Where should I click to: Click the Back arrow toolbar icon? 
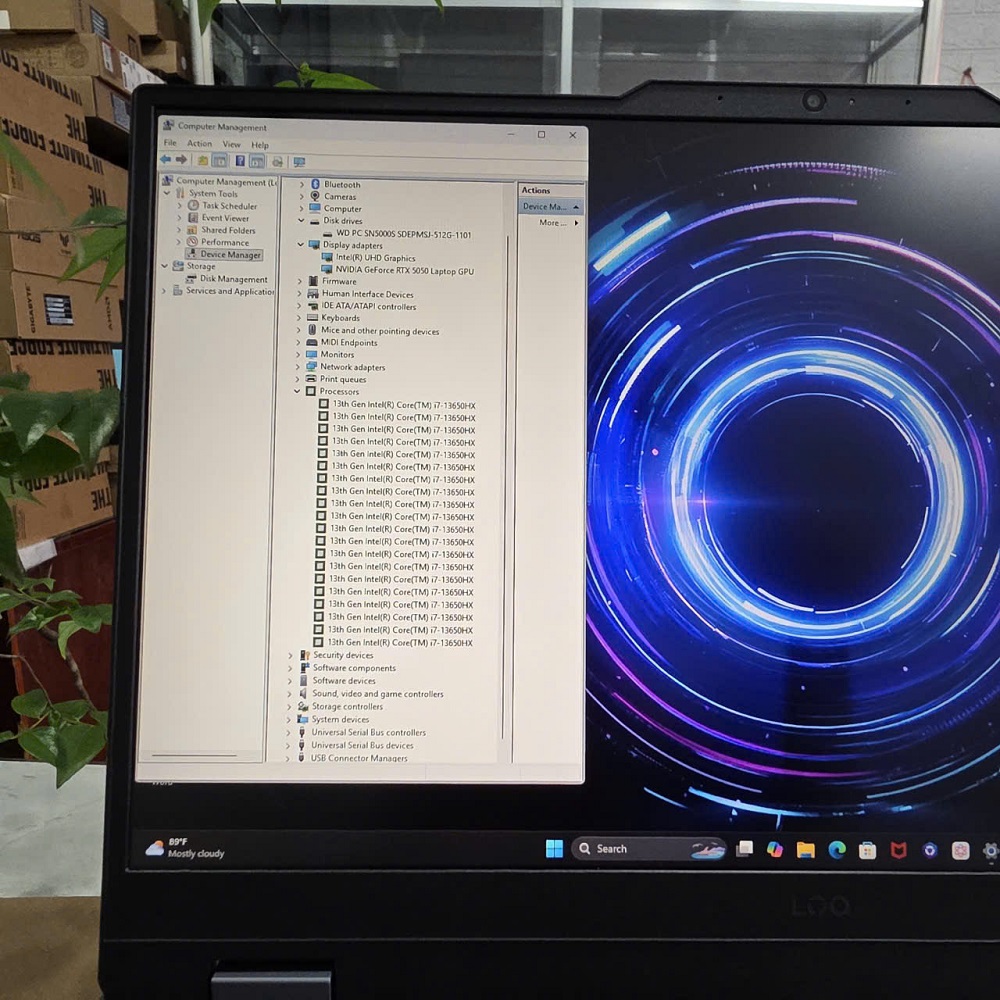pos(166,159)
